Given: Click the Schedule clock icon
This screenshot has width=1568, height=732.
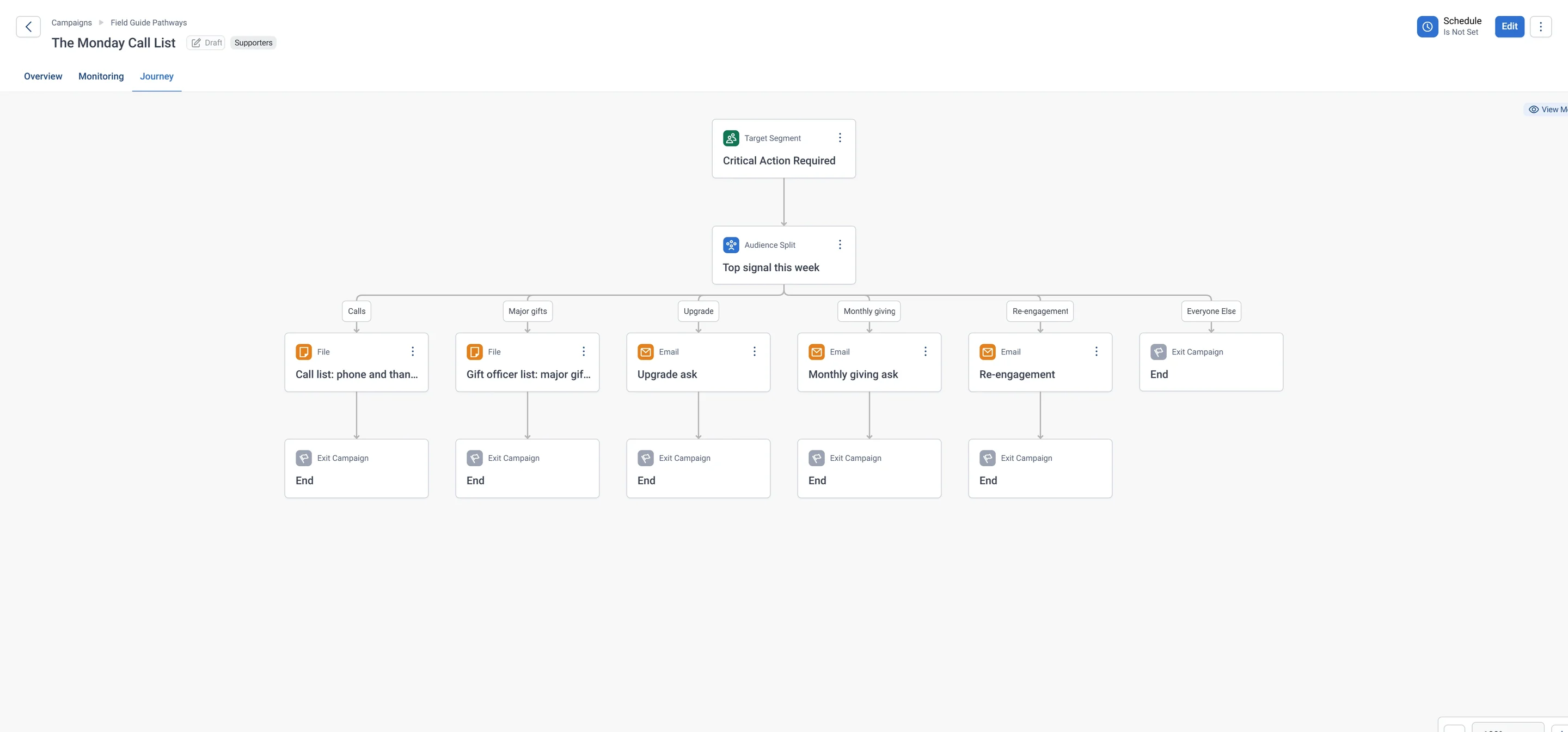Looking at the screenshot, I should coord(1427,27).
